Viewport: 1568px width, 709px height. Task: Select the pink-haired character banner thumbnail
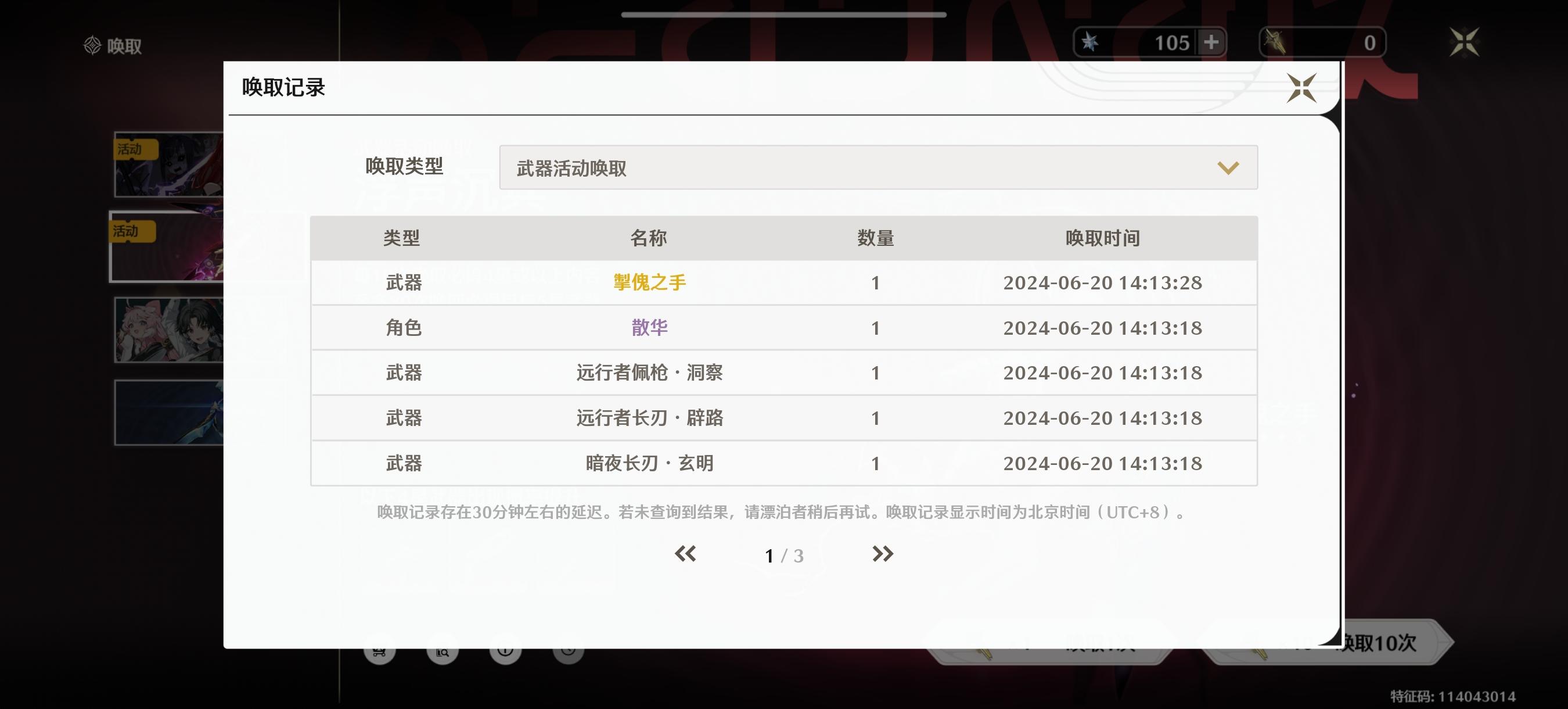[168, 330]
